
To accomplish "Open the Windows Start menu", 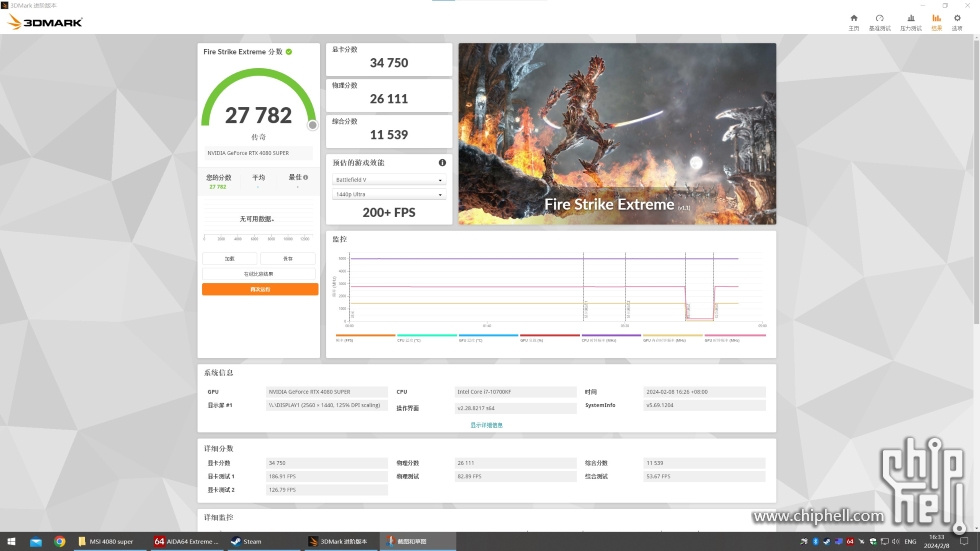I will 11,541.
